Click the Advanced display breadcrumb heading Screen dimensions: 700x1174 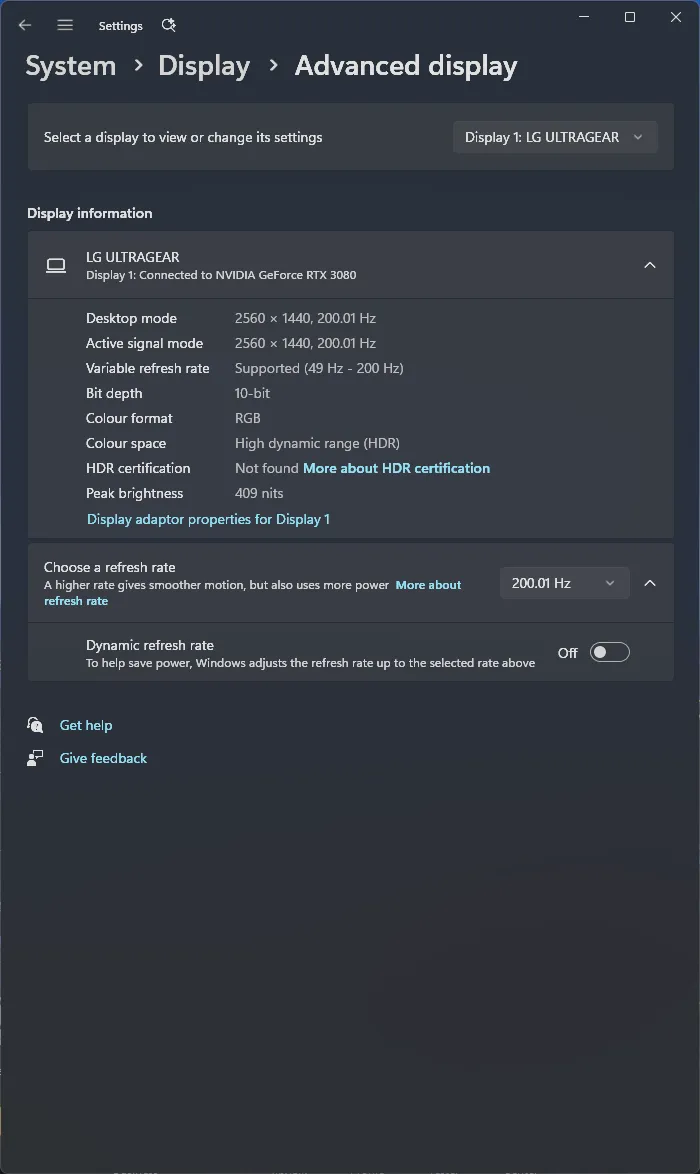point(406,66)
